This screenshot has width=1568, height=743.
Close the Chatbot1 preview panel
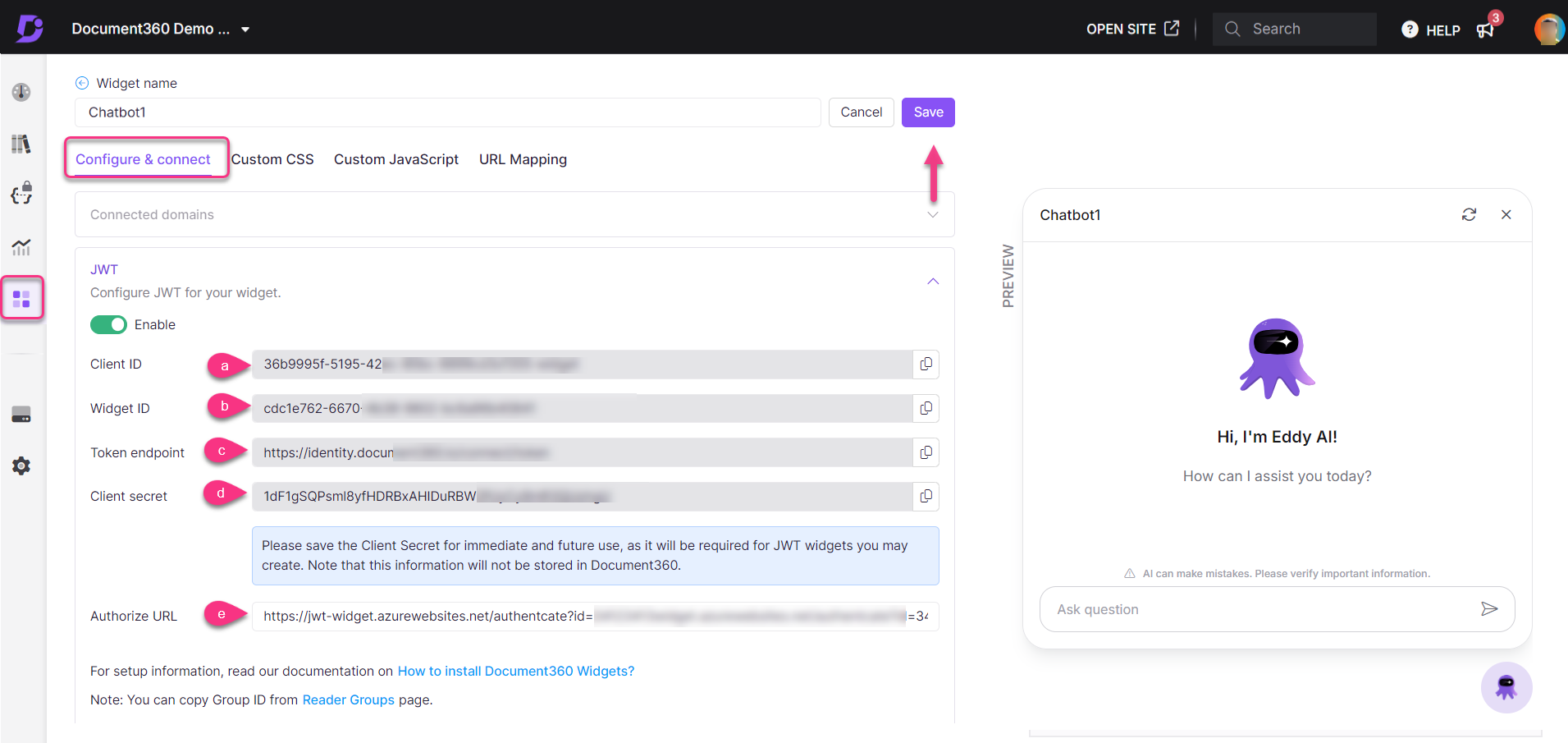tap(1506, 214)
